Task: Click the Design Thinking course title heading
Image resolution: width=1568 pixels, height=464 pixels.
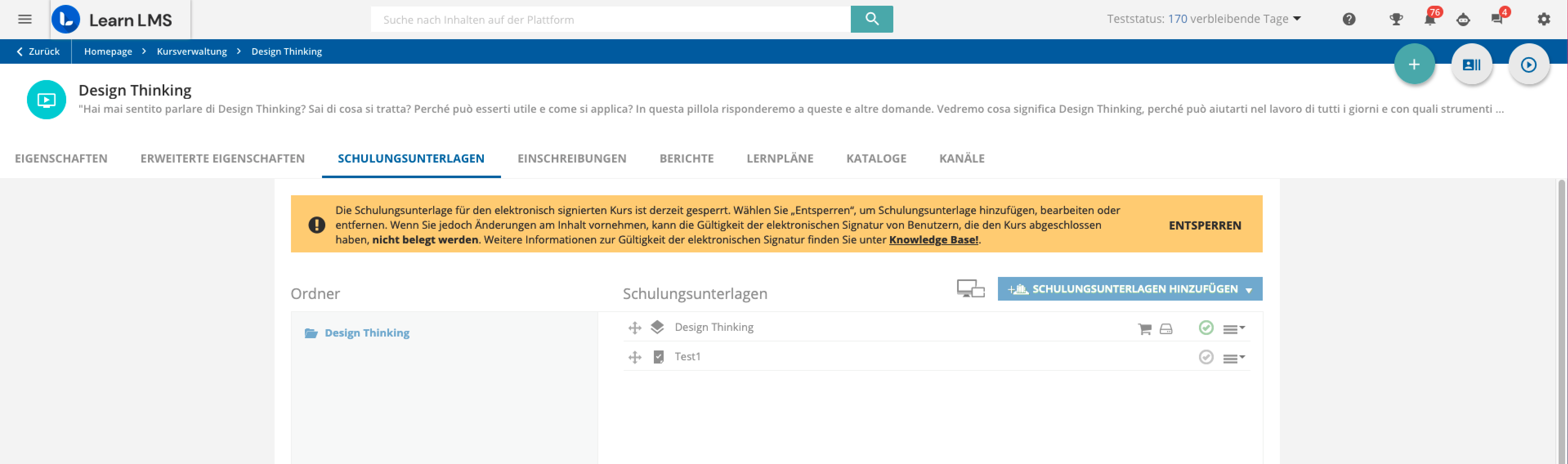Action: pos(135,91)
